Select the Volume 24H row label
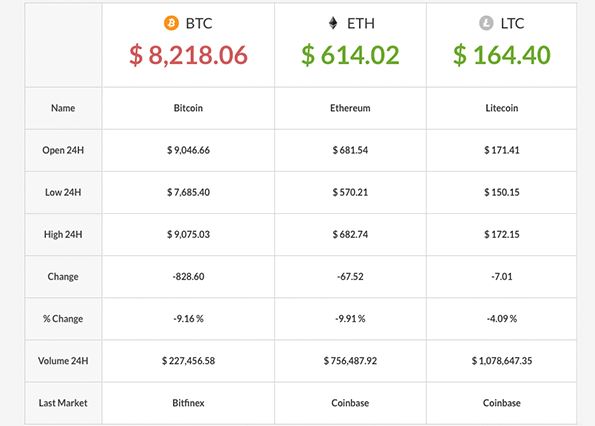595x426 pixels. tap(63, 361)
